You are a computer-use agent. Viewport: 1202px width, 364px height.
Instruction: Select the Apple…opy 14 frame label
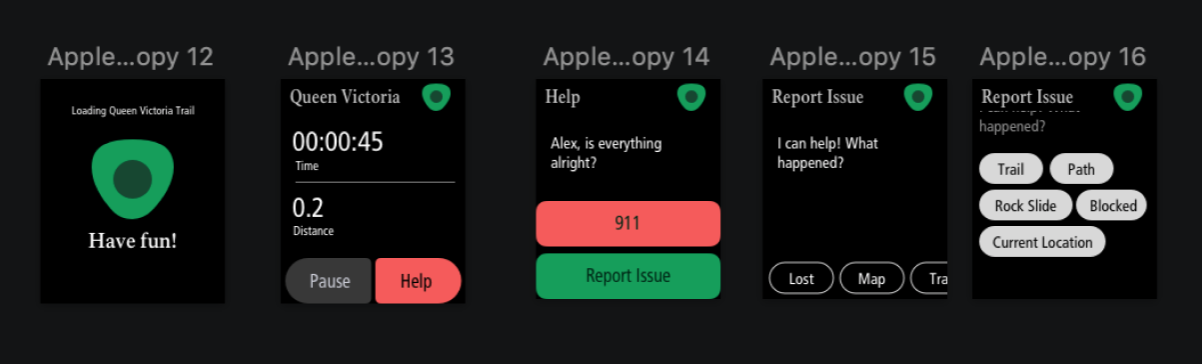click(627, 57)
